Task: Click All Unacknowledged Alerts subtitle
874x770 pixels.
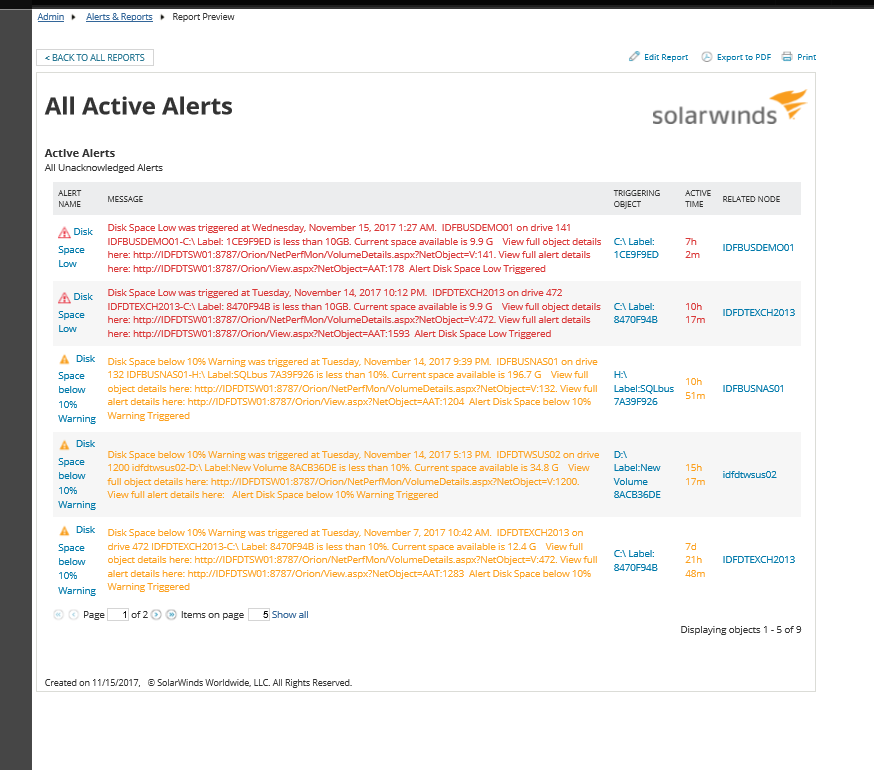Action: coord(104,168)
